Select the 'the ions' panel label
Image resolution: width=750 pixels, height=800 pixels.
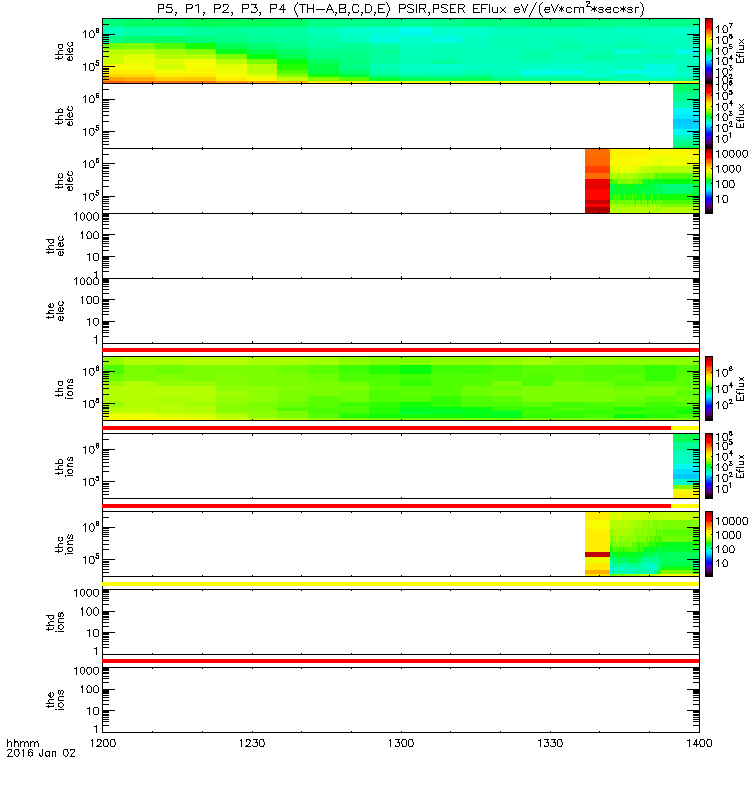coord(55,700)
